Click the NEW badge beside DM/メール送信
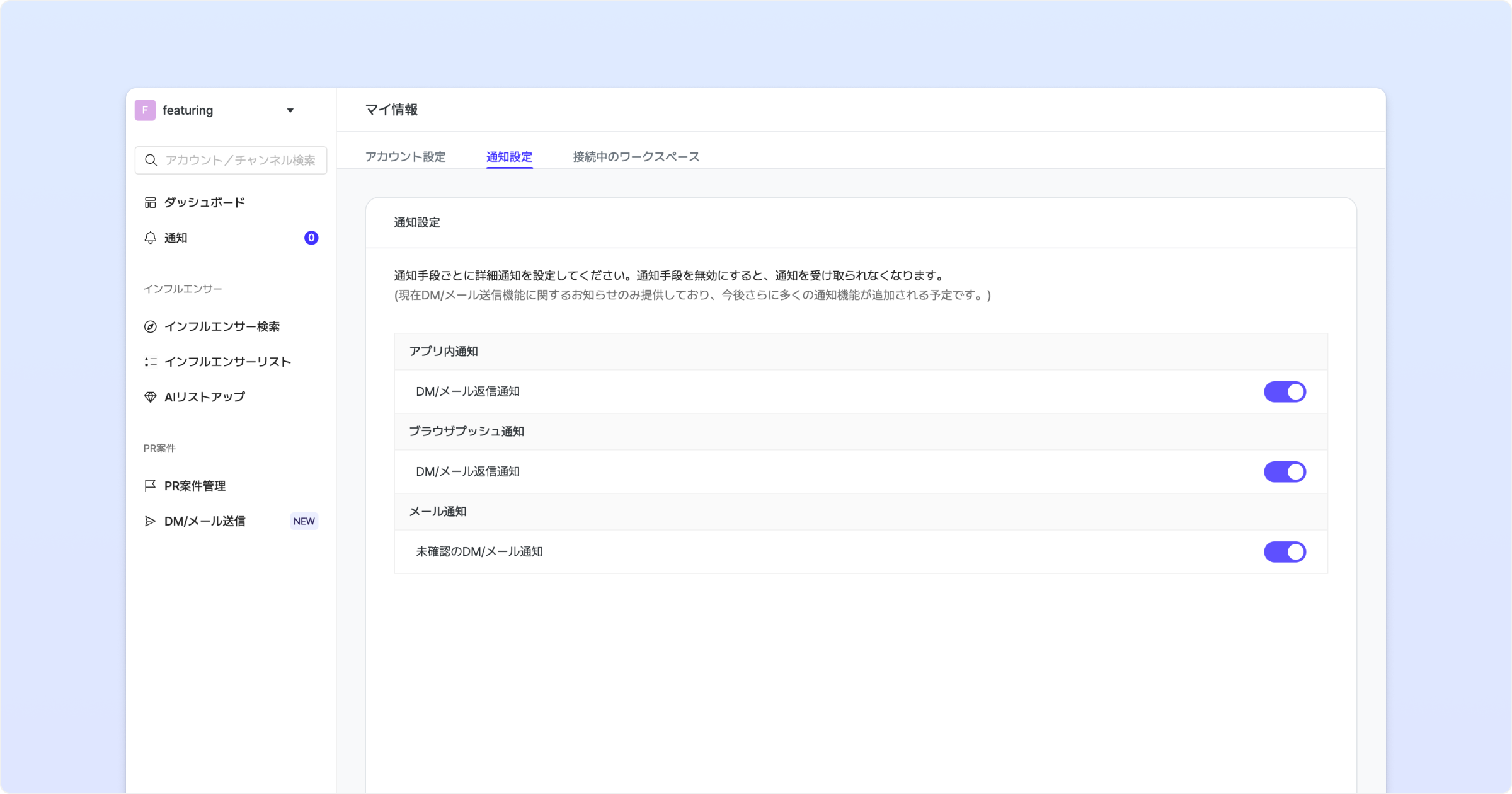The width and height of the screenshot is (1512, 794). click(304, 521)
